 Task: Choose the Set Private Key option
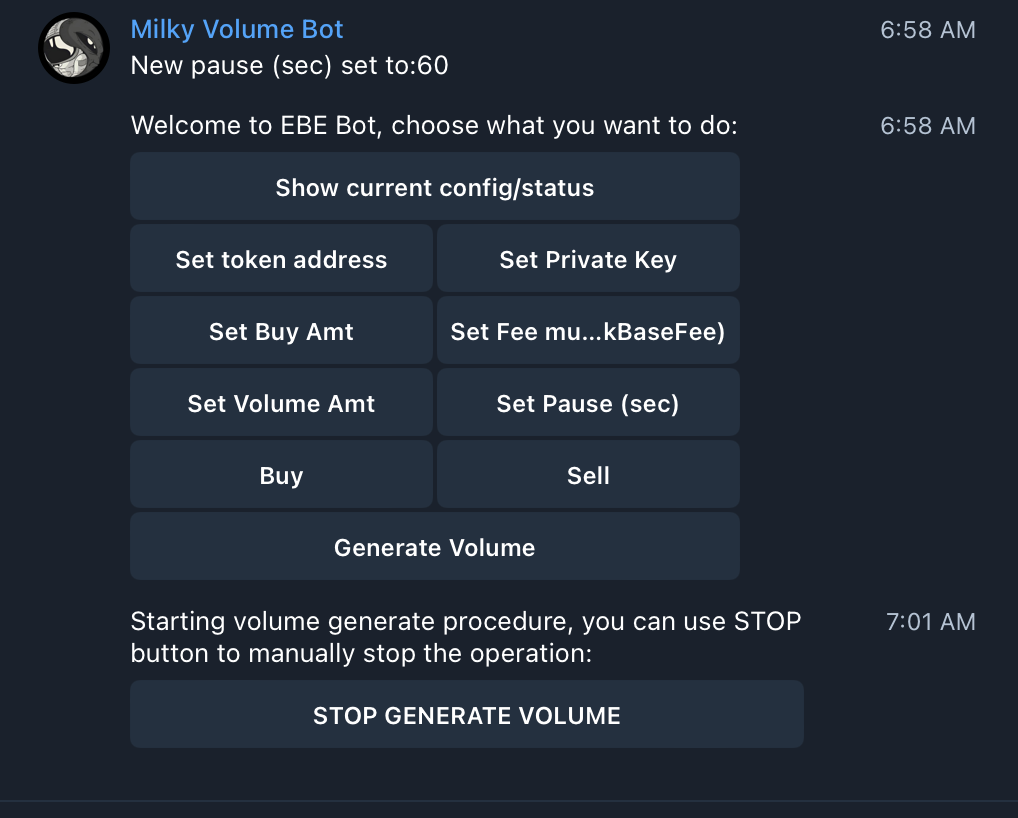[x=588, y=259]
